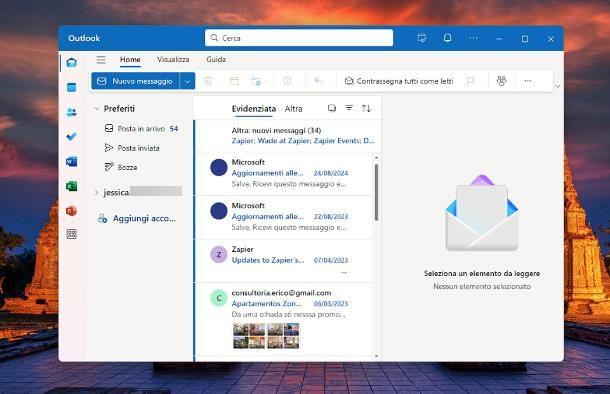Expand the jessica account folder tree
The image size is (610, 394).
coord(96,193)
